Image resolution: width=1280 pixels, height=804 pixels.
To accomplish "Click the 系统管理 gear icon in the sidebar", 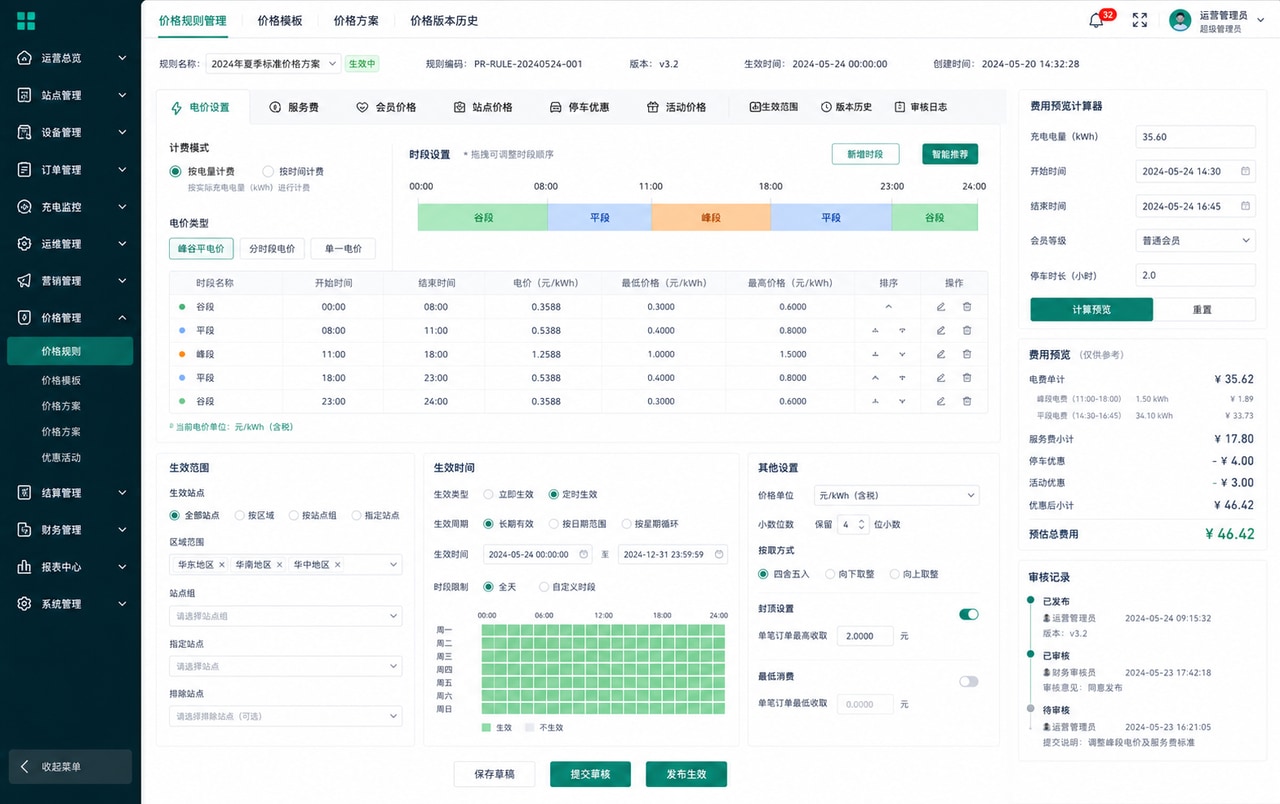I will [x=26, y=604].
